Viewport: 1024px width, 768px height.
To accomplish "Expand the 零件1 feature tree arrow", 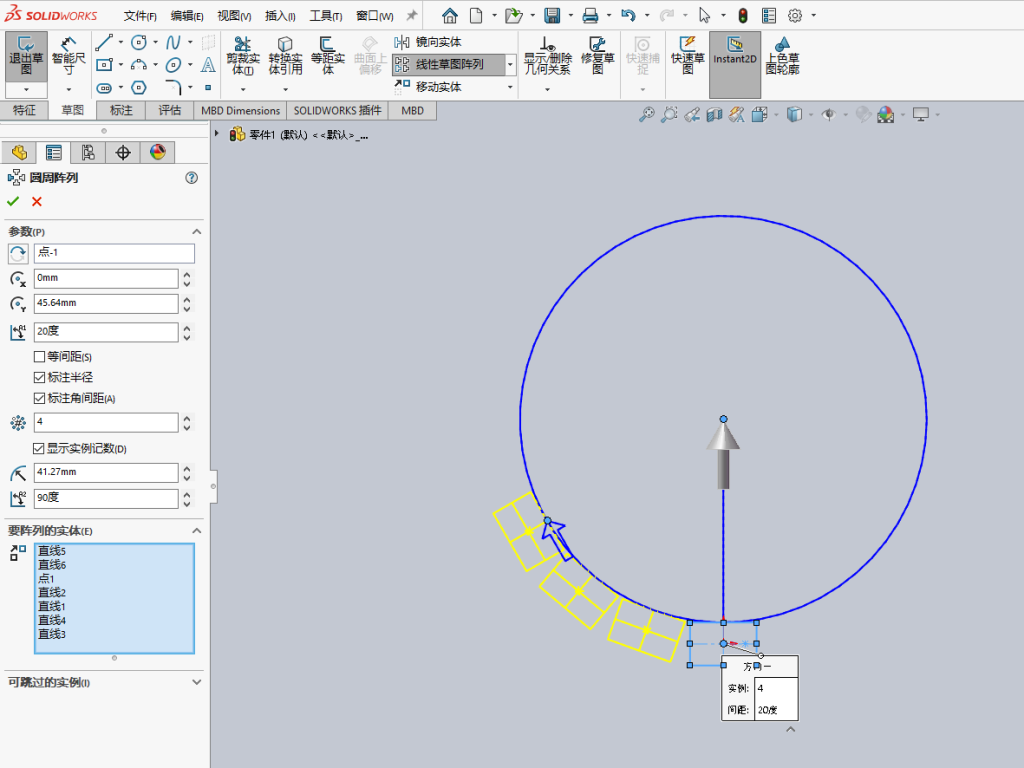I will pos(217,134).
